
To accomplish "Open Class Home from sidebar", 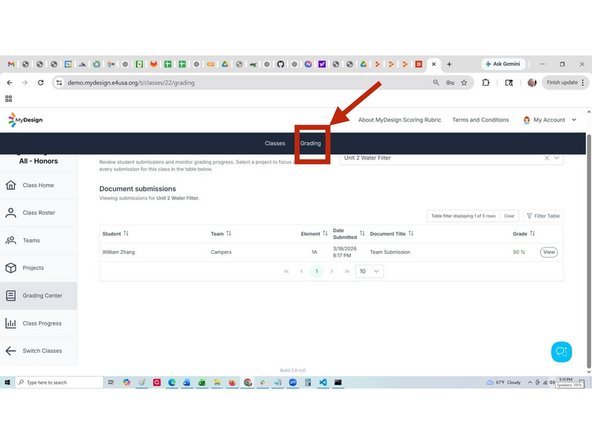I will pos(38,185).
